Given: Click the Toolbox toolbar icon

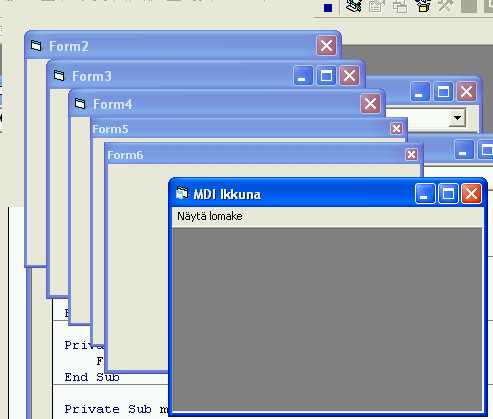Looking at the screenshot, I should click(x=446, y=6).
